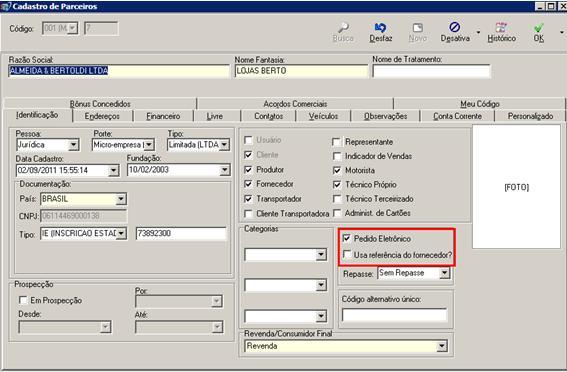Open the Tipo dropdown showing Limitada
567x372 pixels.
pyautogui.click(x=224, y=145)
